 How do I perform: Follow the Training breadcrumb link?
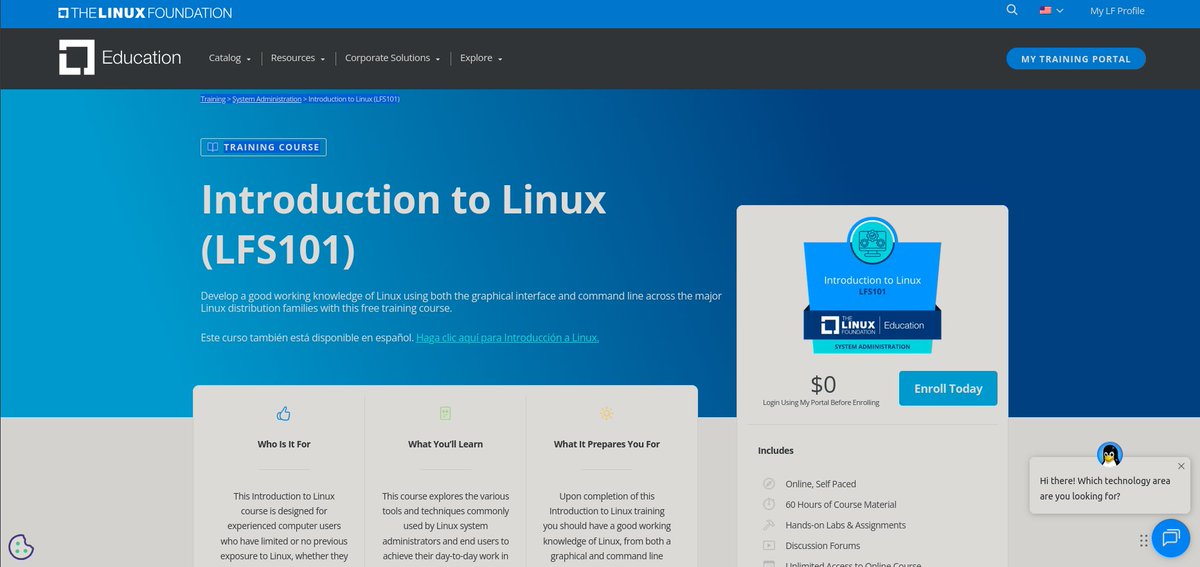(213, 99)
